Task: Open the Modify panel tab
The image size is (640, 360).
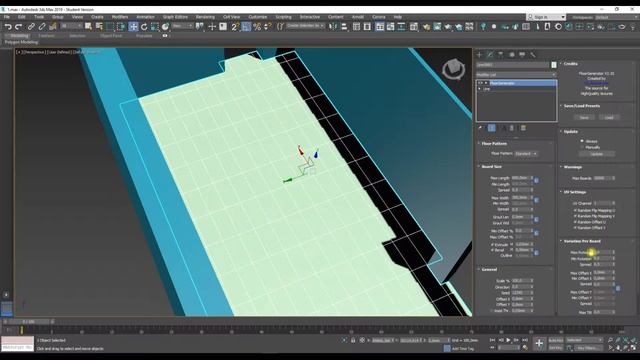Action: pos(490,54)
